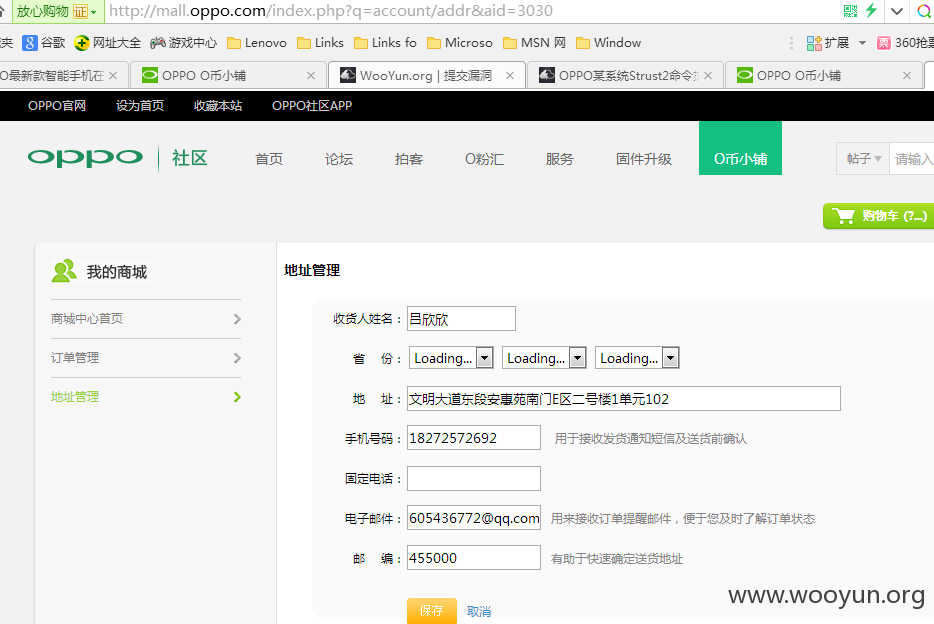
Task: Open the 网址大全 bookmark
Action: [x=108, y=43]
